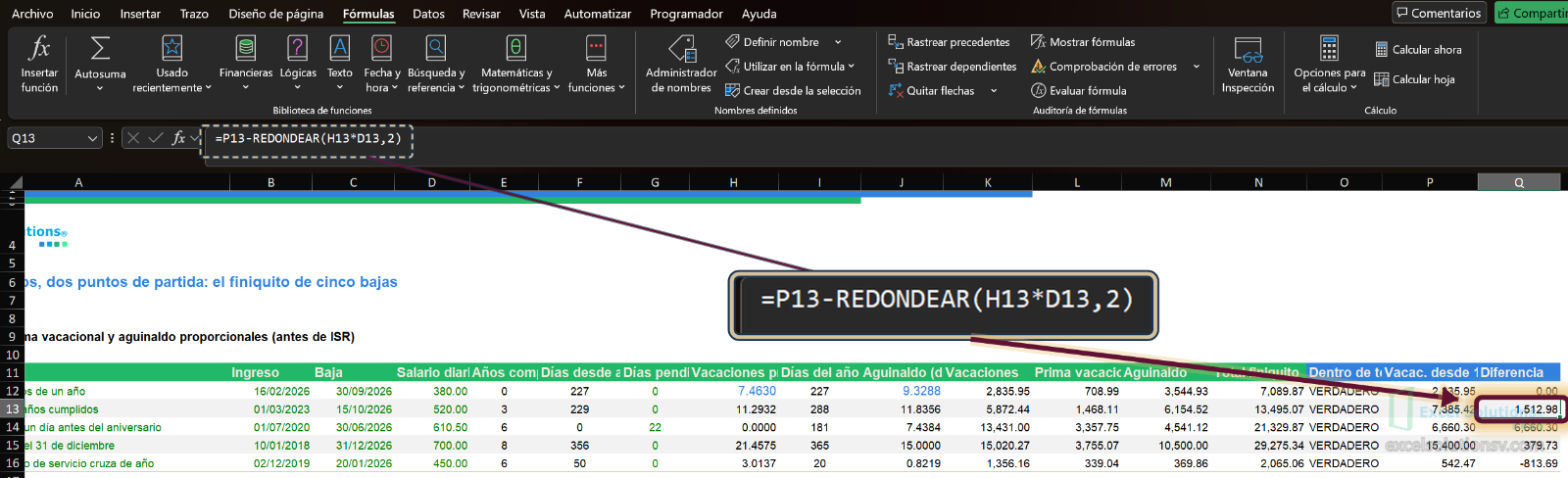Image resolution: width=1568 pixels, height=478 pixels.
Task: Click the cancel X in formula bar
Action: (x=134, y=138)
